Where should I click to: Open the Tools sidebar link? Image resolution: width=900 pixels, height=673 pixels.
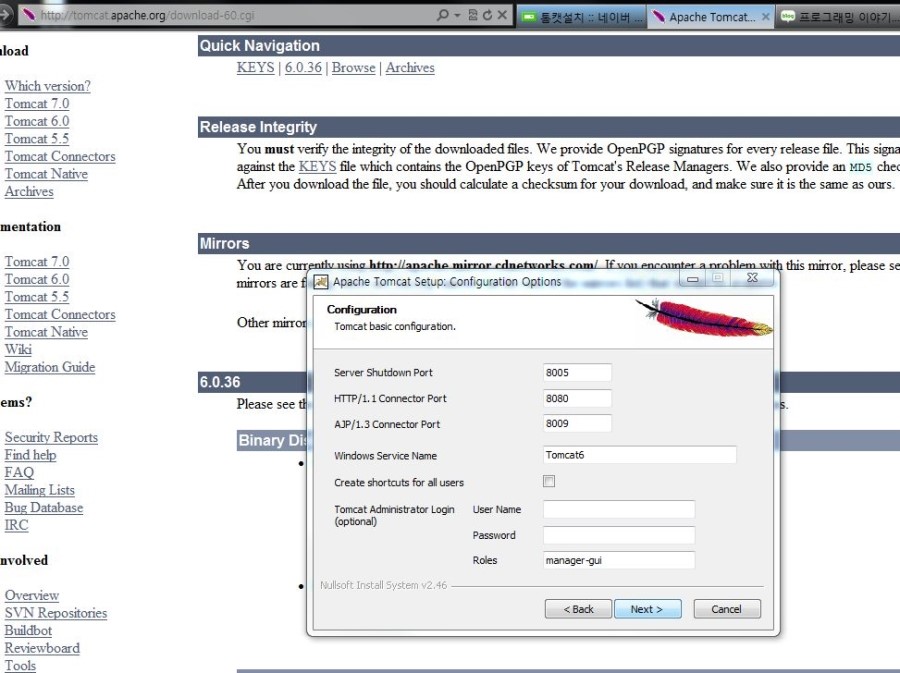[x=20, y=666]
